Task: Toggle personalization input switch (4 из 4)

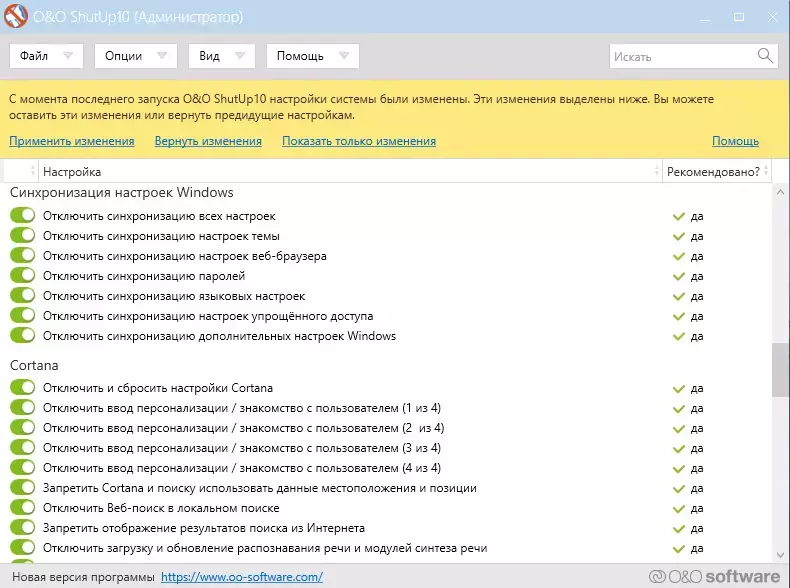Action: coord(23,467)
